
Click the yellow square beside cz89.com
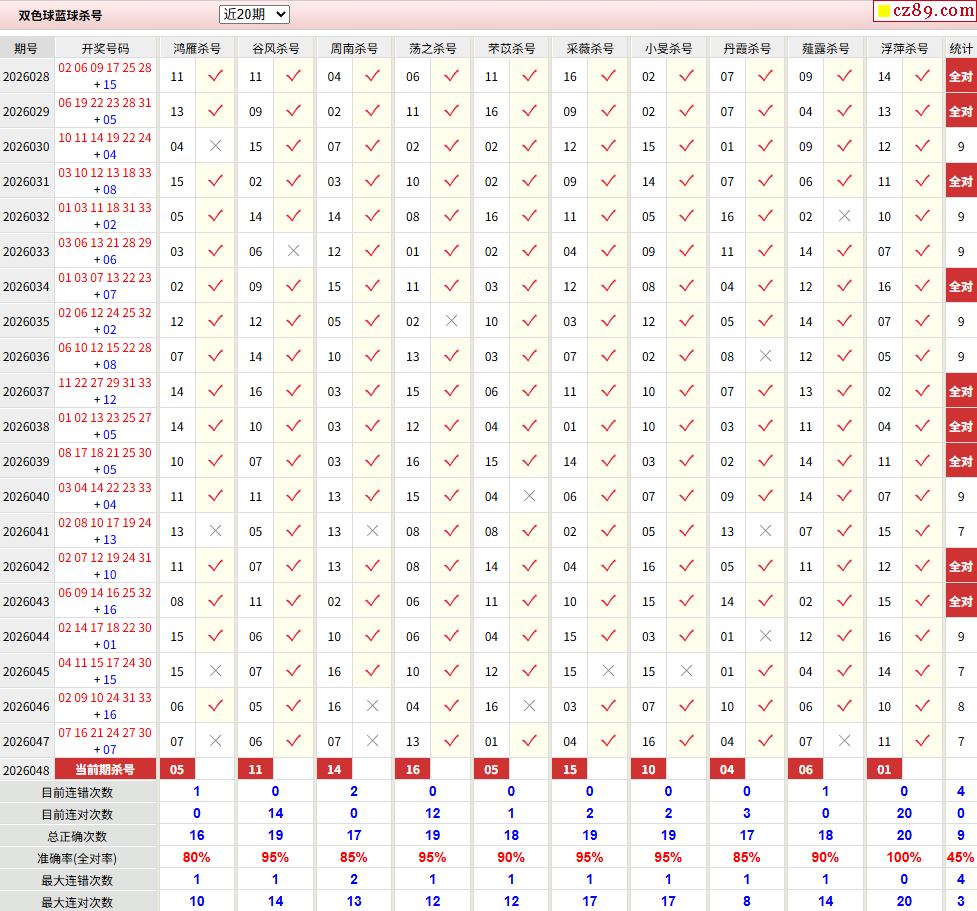click(x=883, y=12)
